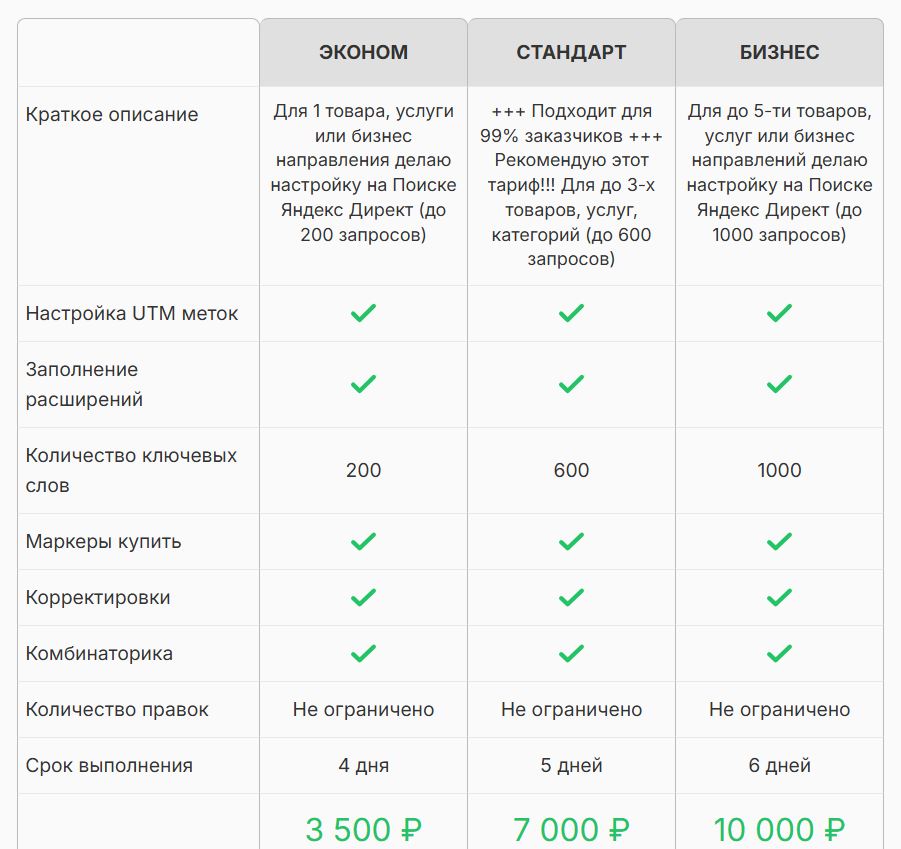Select the ЭКОНОМ tariff column header
Viewport: 901px width, 849px height.
[363, 52]
